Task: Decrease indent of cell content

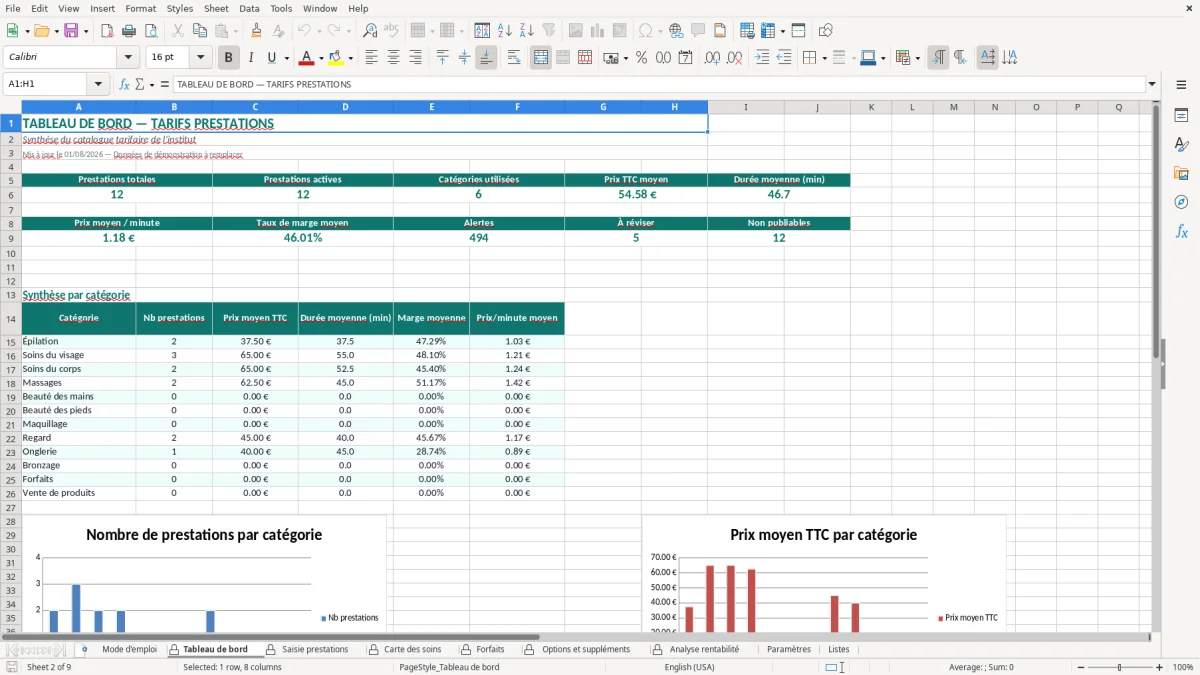Action: (x=784, y=58)
